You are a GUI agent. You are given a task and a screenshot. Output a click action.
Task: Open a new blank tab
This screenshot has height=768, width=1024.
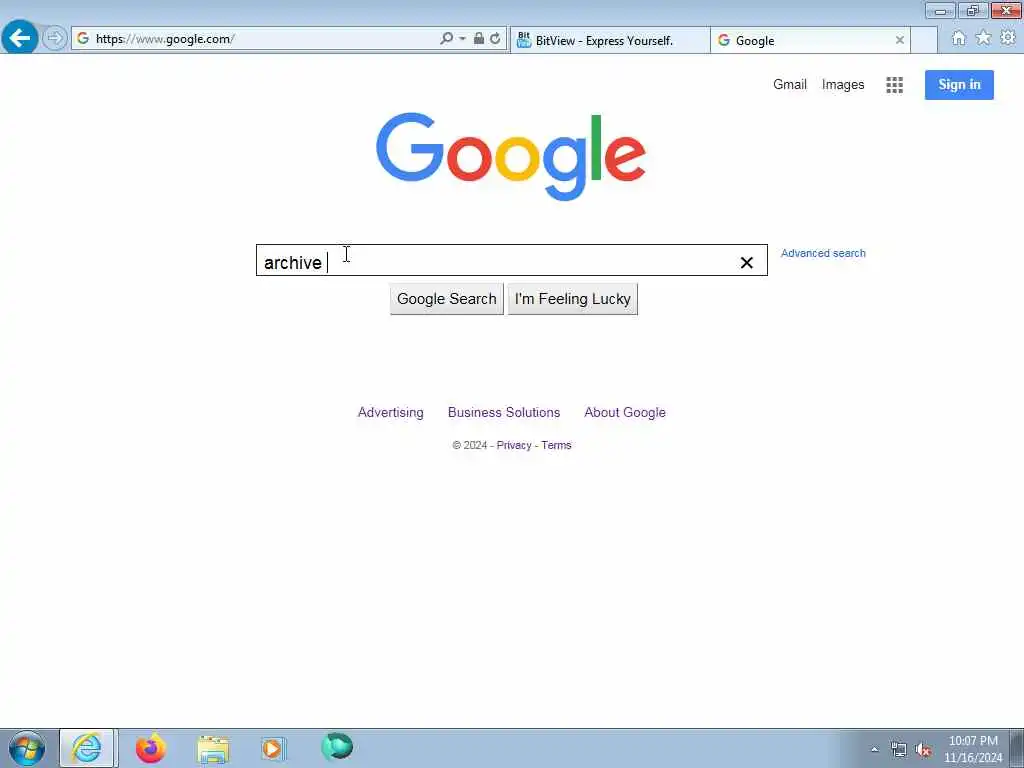[923, 40]
